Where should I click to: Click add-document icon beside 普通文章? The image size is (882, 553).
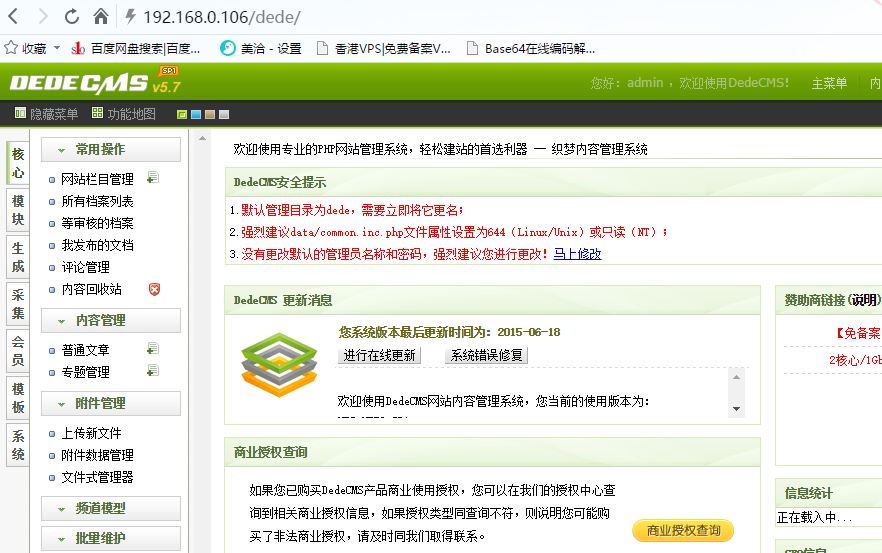pyautogui.click(x=152, y=349)
